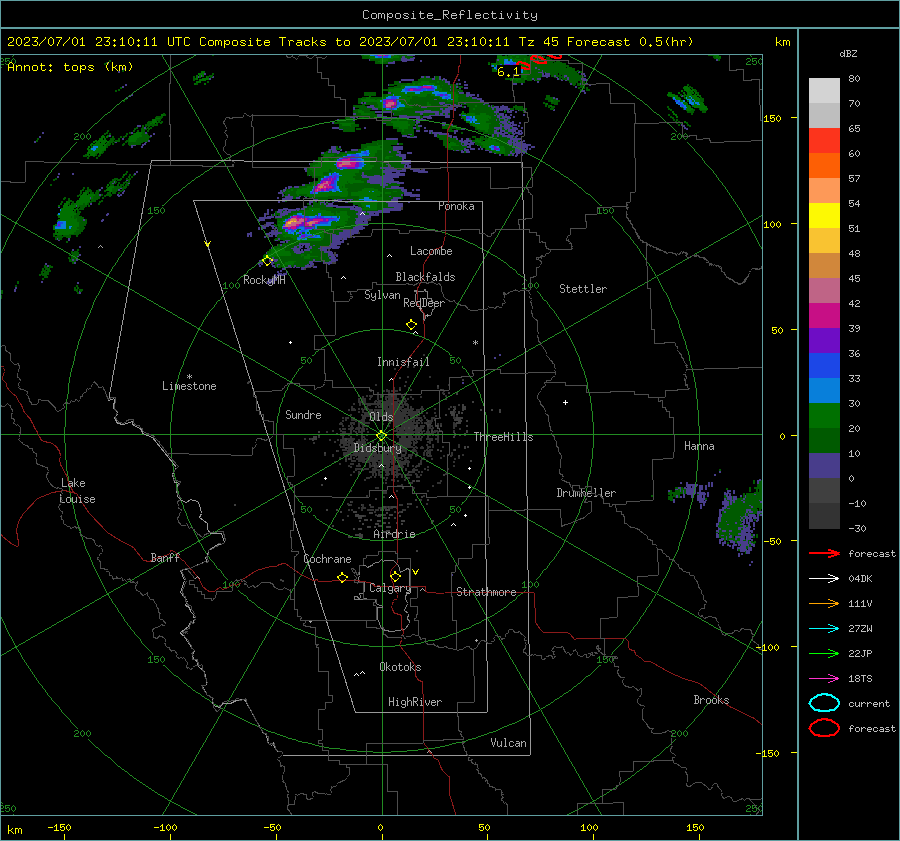
Task: Click the Brooks town label
Action: pos(711,700)
